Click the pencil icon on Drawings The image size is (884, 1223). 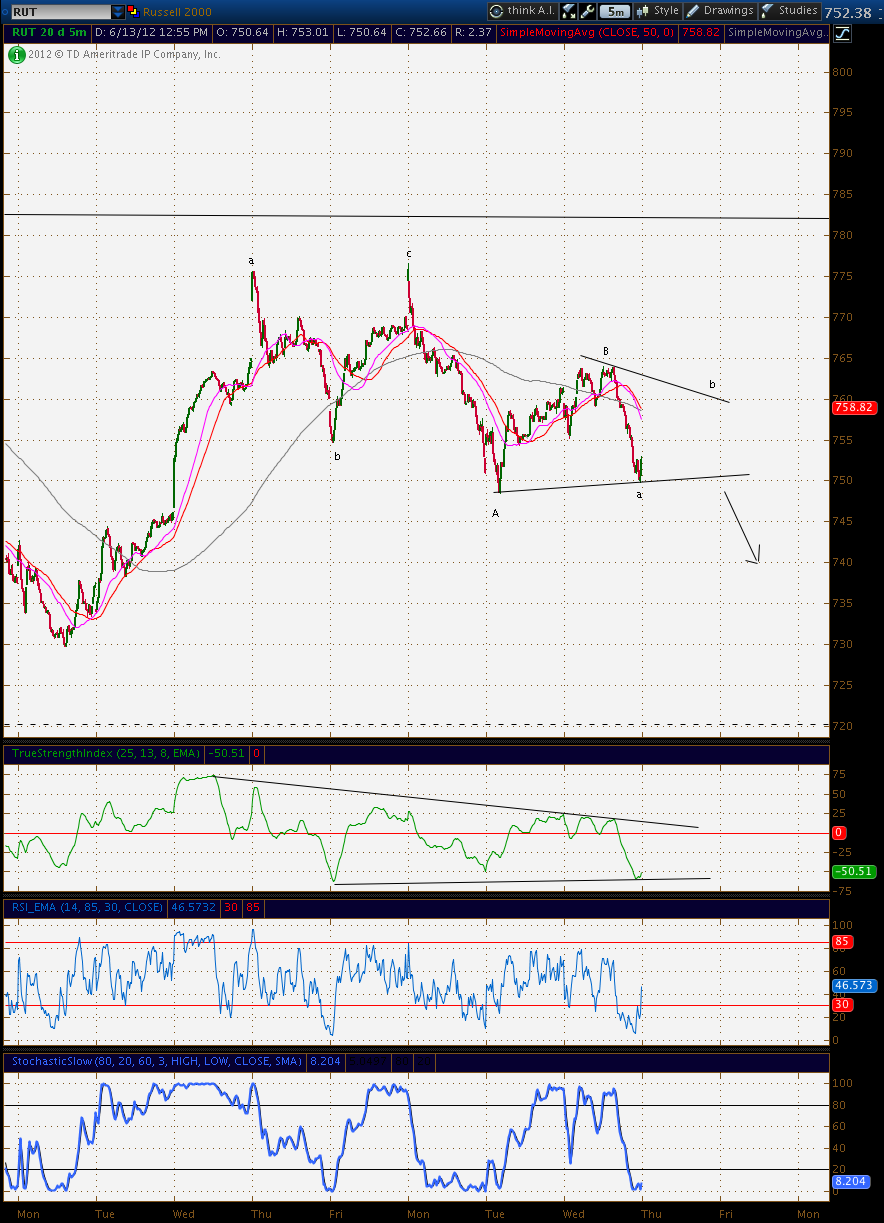click(693, 11)
